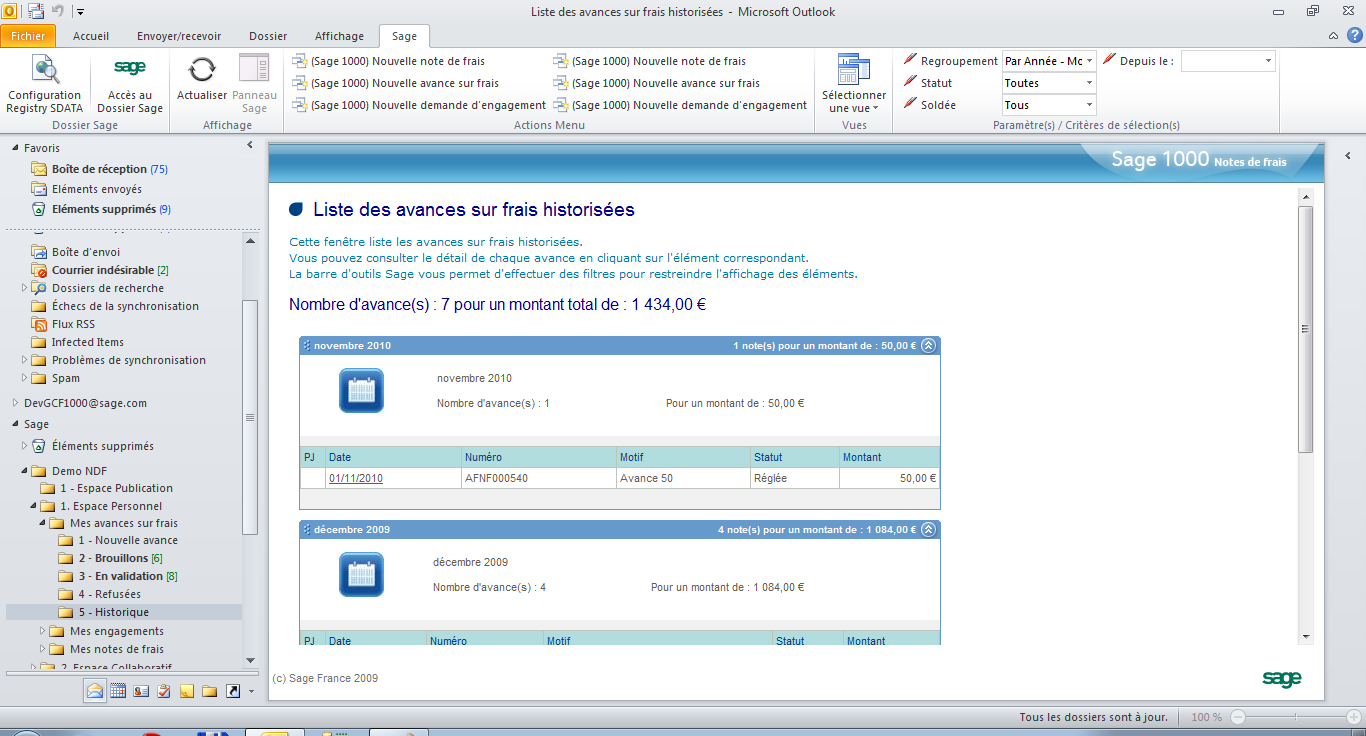
Task: Select the 2 - Brouillons folder
Action: [x=120, y=558]
